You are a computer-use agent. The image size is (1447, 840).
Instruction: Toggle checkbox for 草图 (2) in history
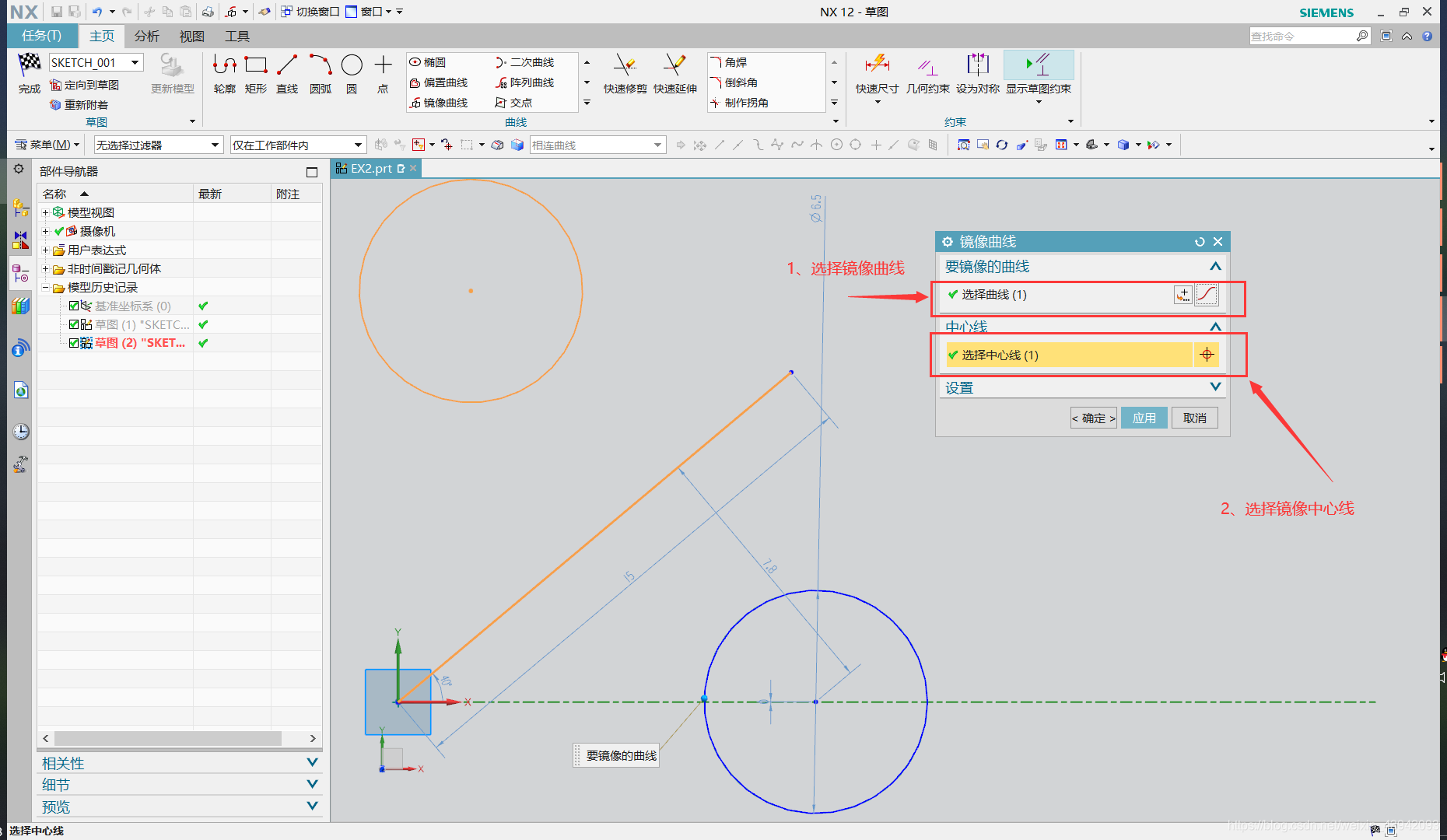[x=74, y=343]
